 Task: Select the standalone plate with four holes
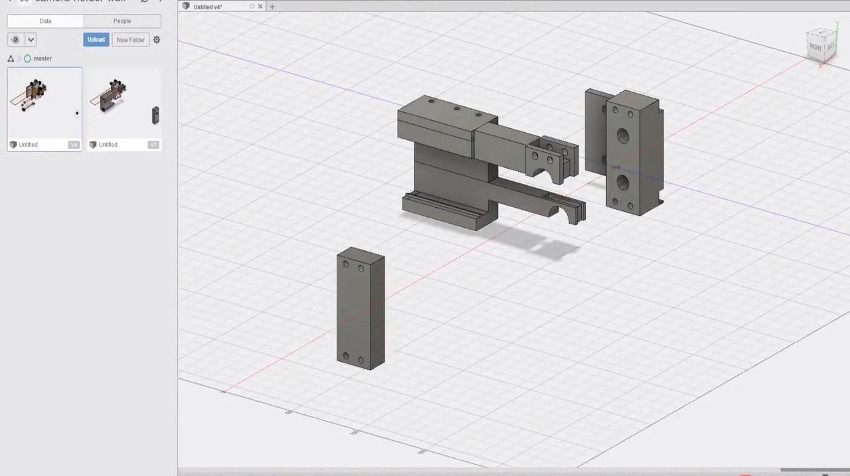click(x=361, y=308)
